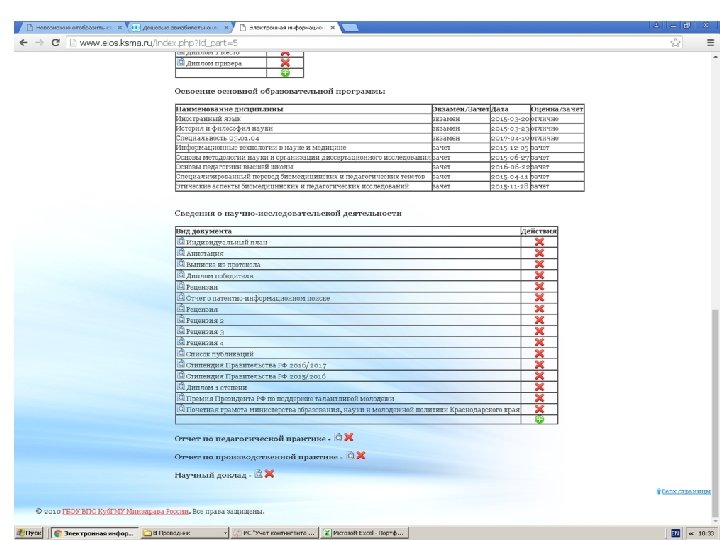Switch to Проводник in the taskbar
This screenshot has height=540, width=720.
tap(185, 533)
